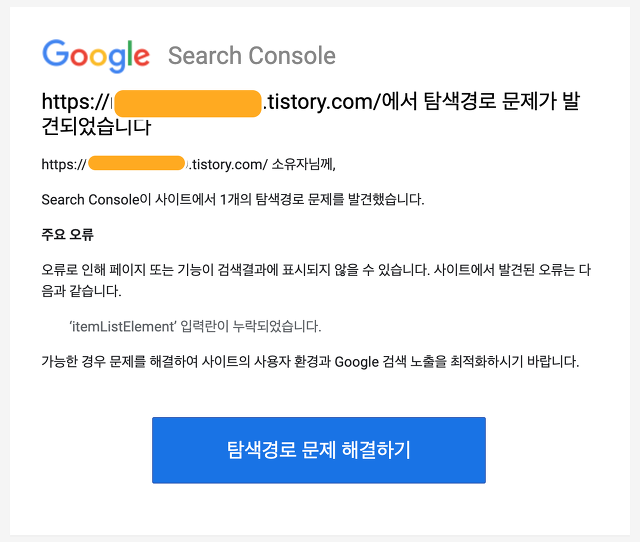Click the white space below the blue button
This screenshot has width=640, height=542.
(x=319, y=509)
